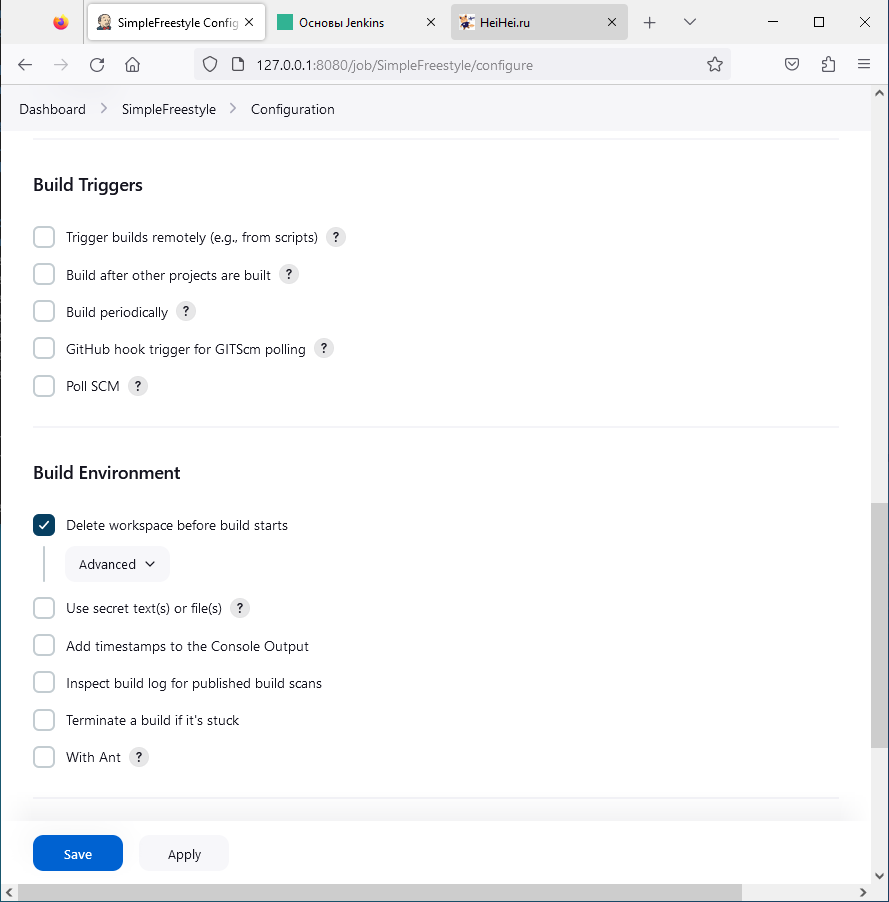Expand the chevron after Dashboard breadcrumb

pyautogui.click(x=104, y=109)
